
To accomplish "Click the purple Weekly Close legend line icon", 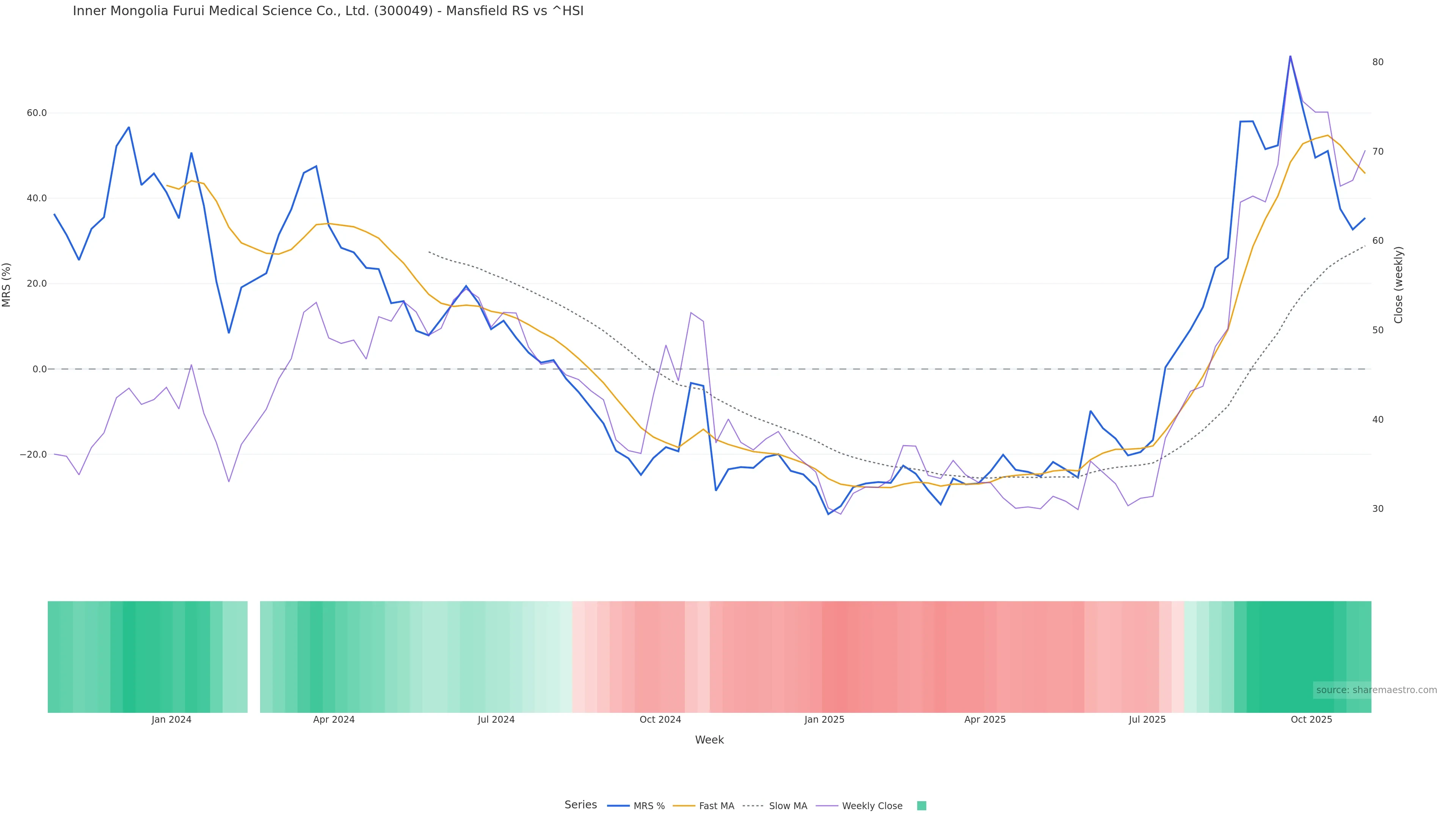I will [x=827, y=806].
